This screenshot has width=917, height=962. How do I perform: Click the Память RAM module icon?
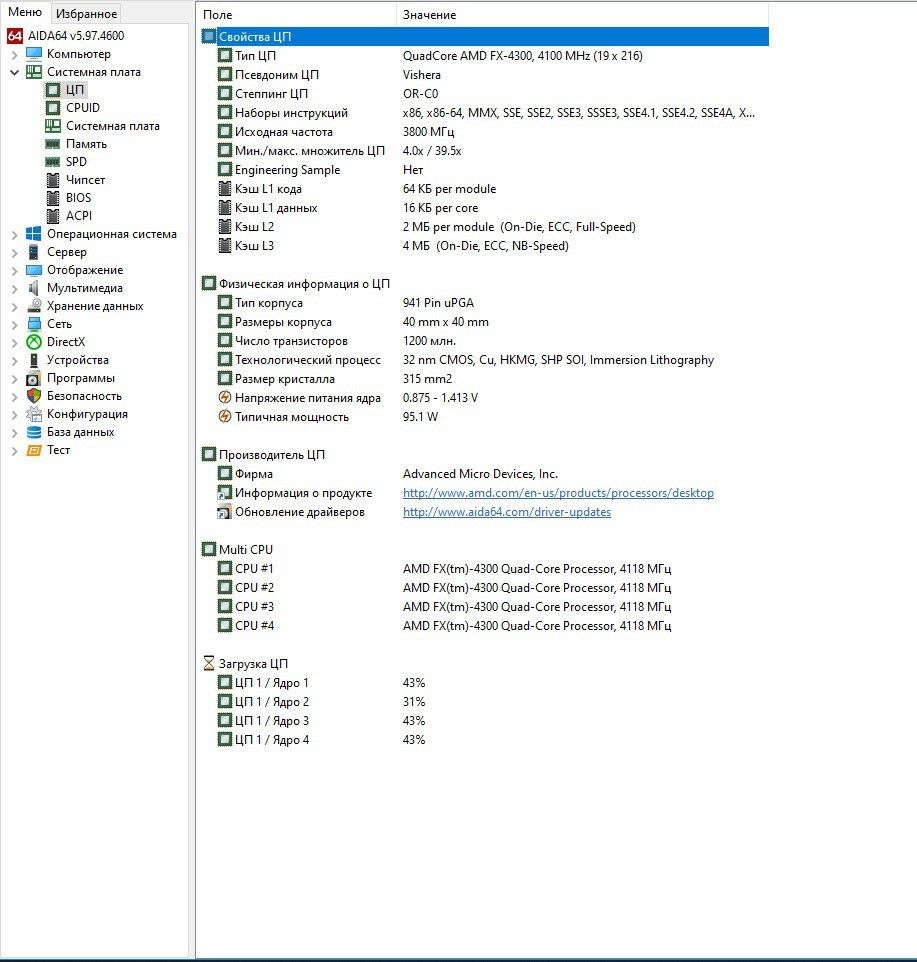point(53,144)
